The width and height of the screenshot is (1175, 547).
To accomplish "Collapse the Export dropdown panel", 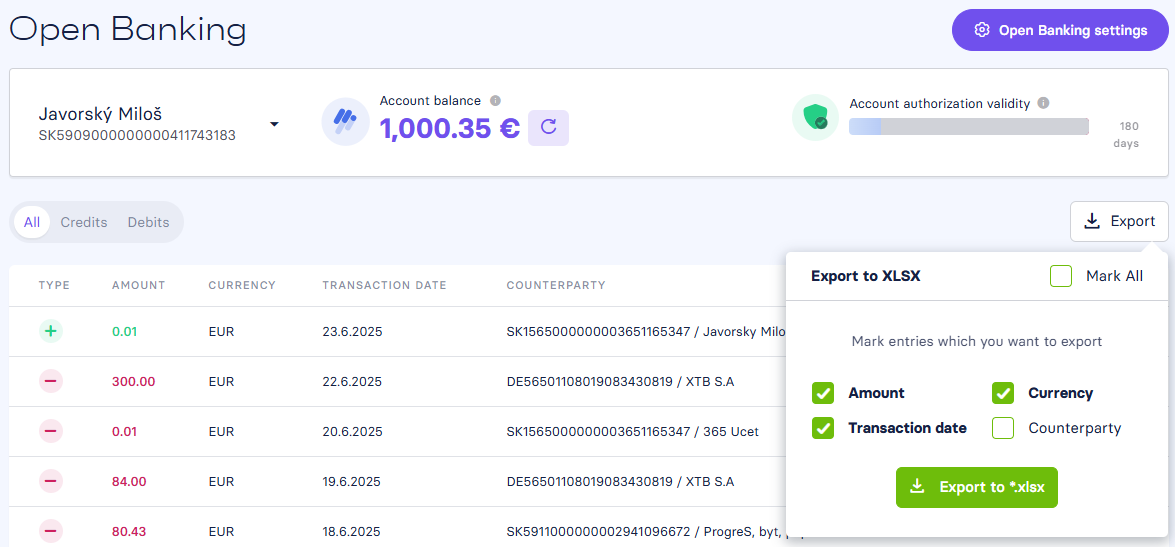I will tap(1119, 221).
